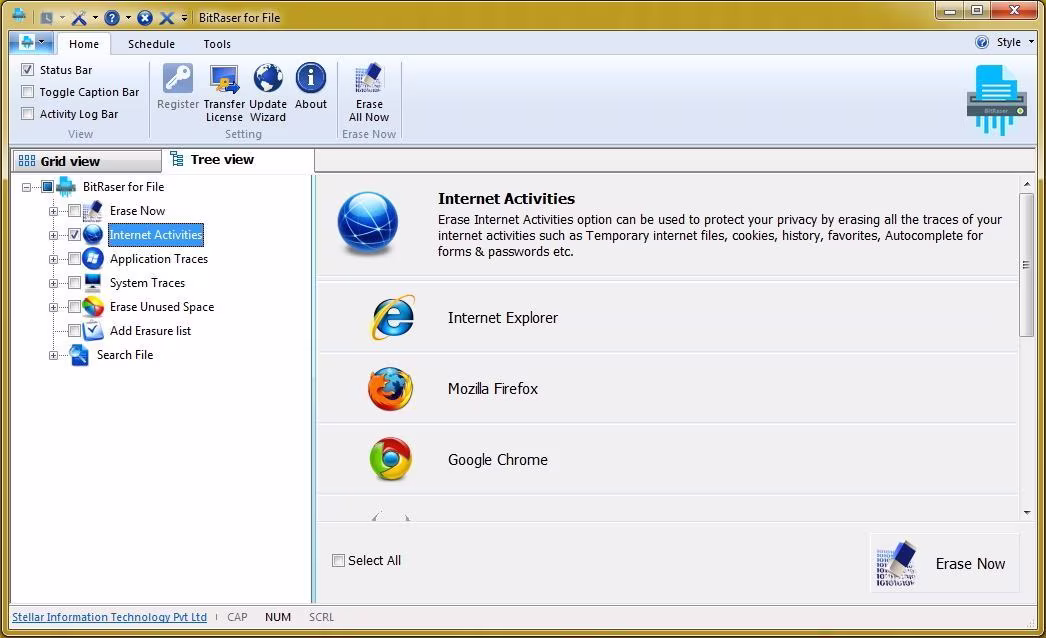This screenshot has height=638, width=1046.
Task: Click the BitRaser logo in title bar
Action: (19, 15)
